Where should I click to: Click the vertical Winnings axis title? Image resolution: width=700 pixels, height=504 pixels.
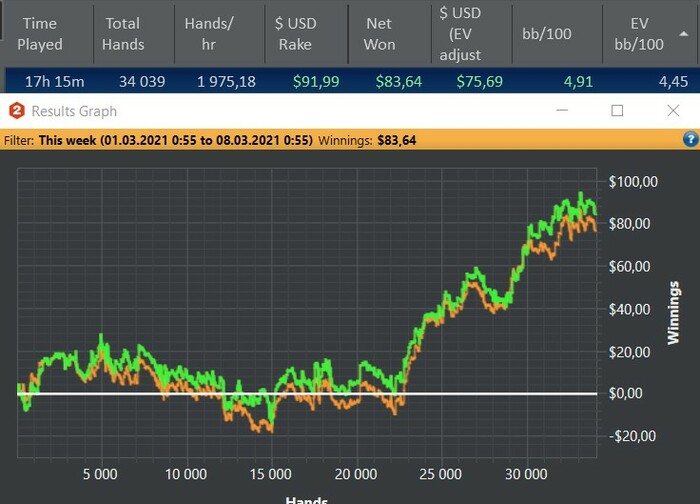[x=673, y=312]
